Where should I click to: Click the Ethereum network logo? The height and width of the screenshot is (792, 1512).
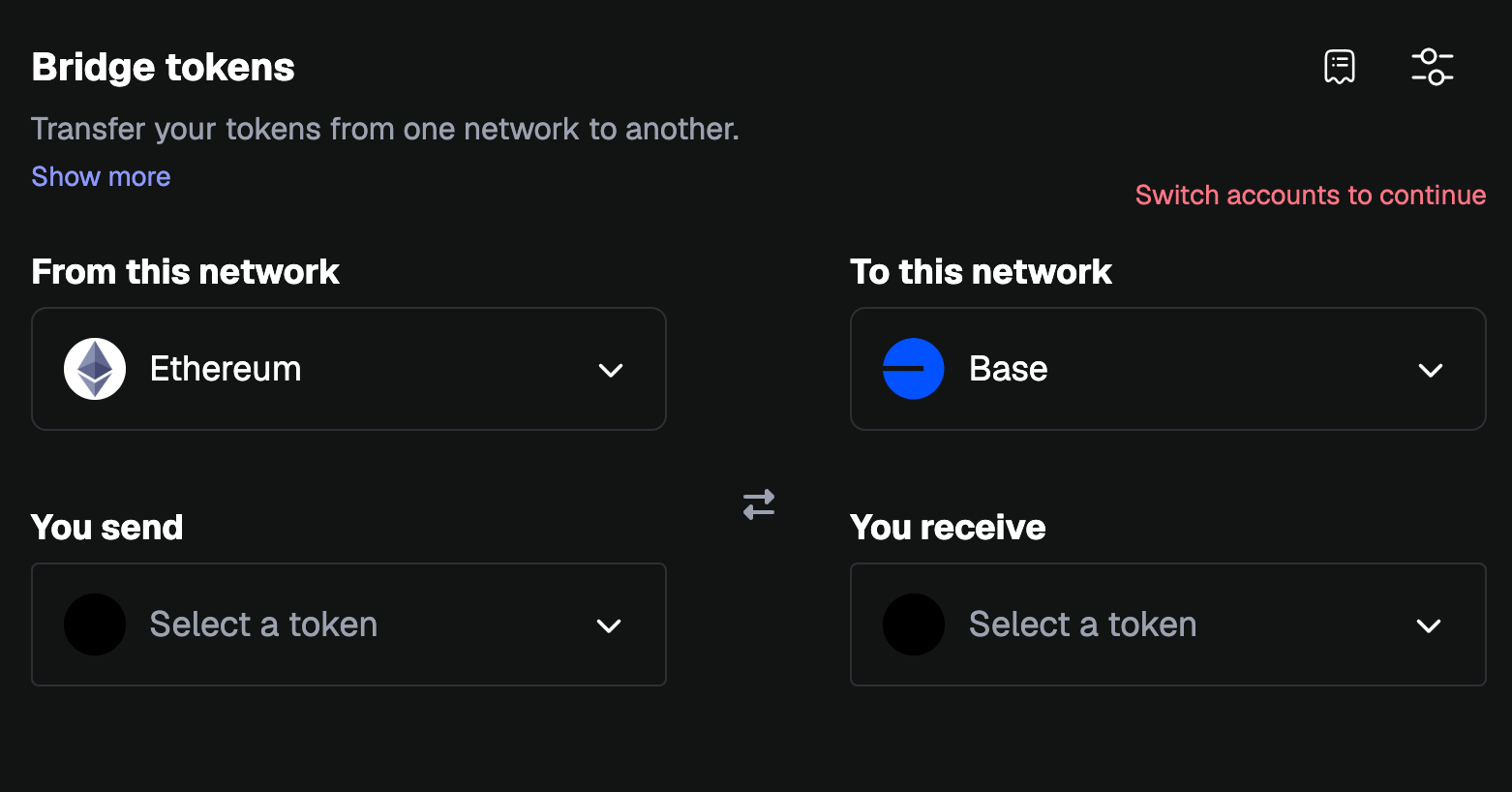pos(95,369)
